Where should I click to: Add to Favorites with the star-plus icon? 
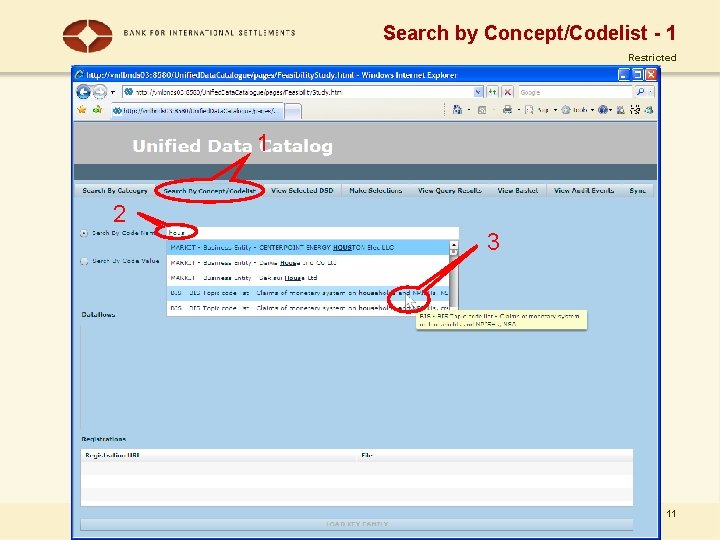[97, 110]
